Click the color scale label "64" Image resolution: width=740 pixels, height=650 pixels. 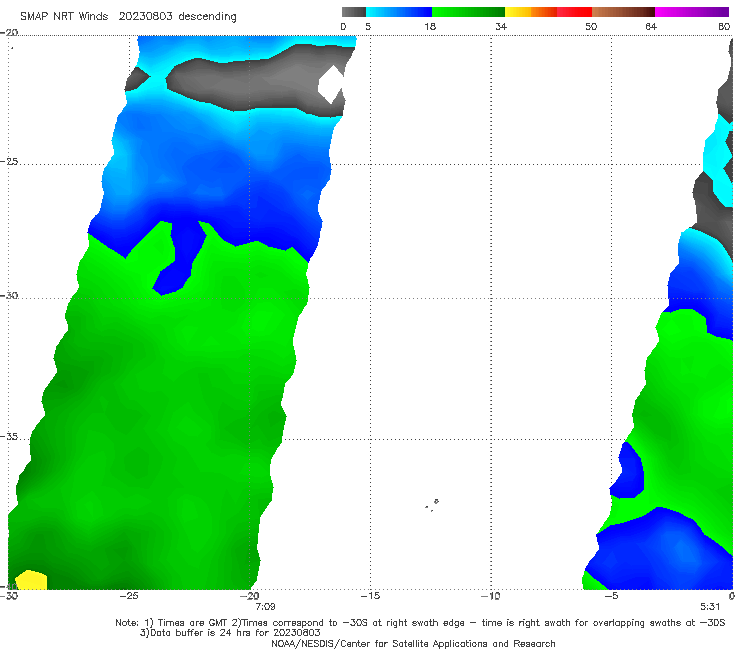coord(651,27)
